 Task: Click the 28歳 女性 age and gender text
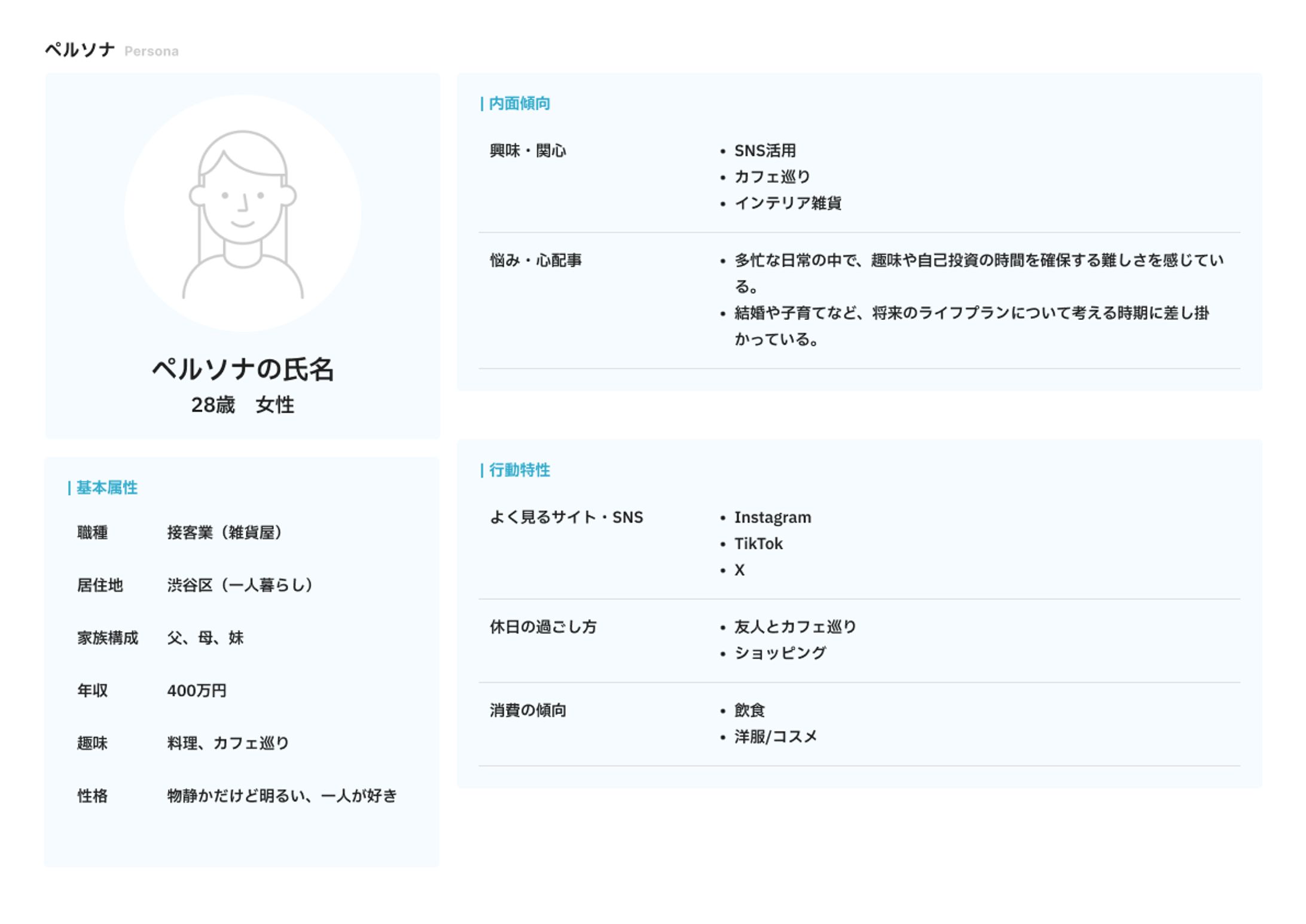tap(242, 405)
